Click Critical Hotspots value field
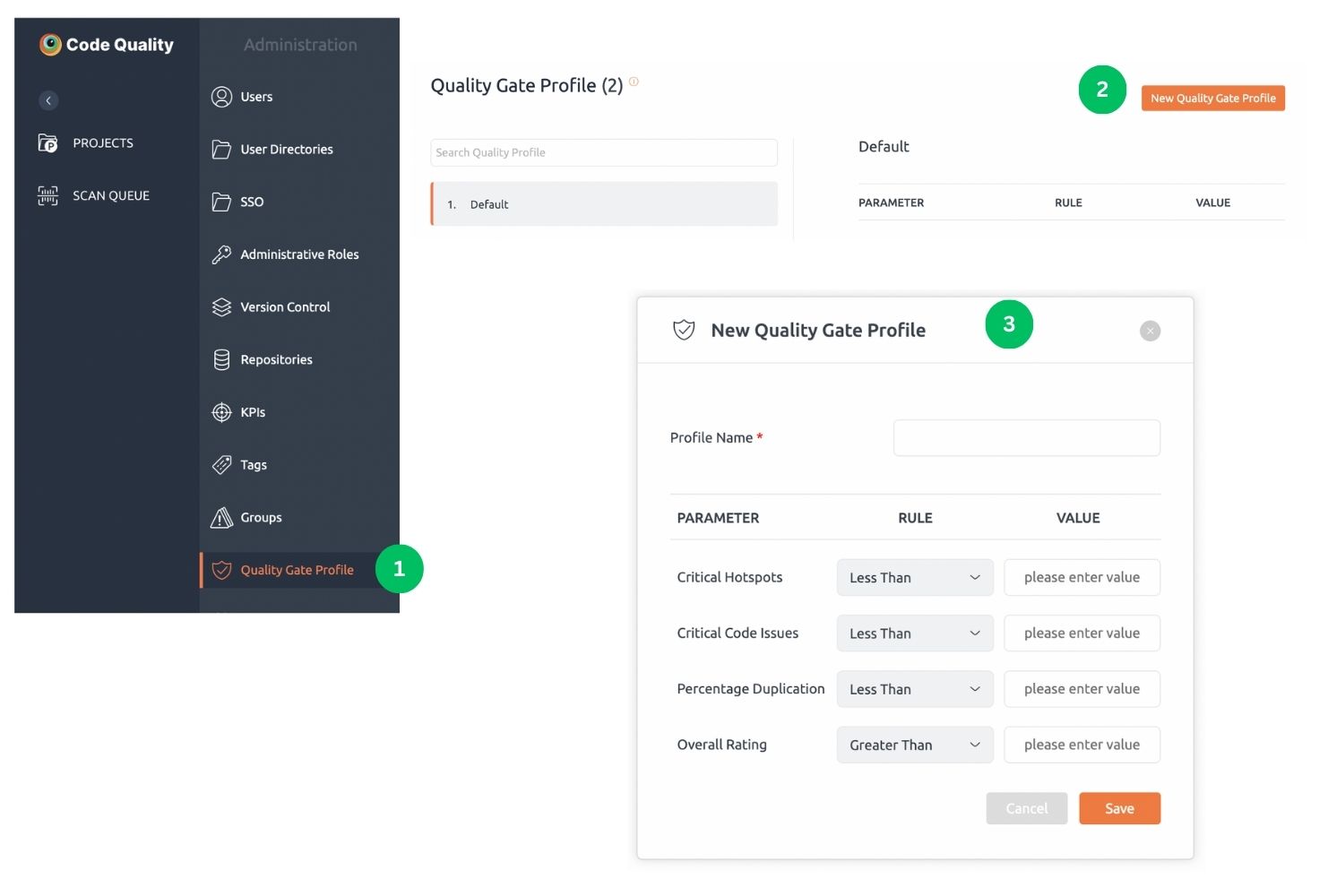The width and height of the screenshot is (1328, 896). click(x=1082, y=578)
